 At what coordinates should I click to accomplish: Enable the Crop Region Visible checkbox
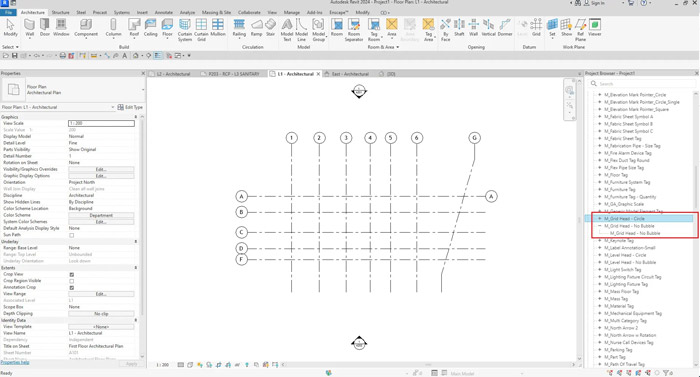71,281
